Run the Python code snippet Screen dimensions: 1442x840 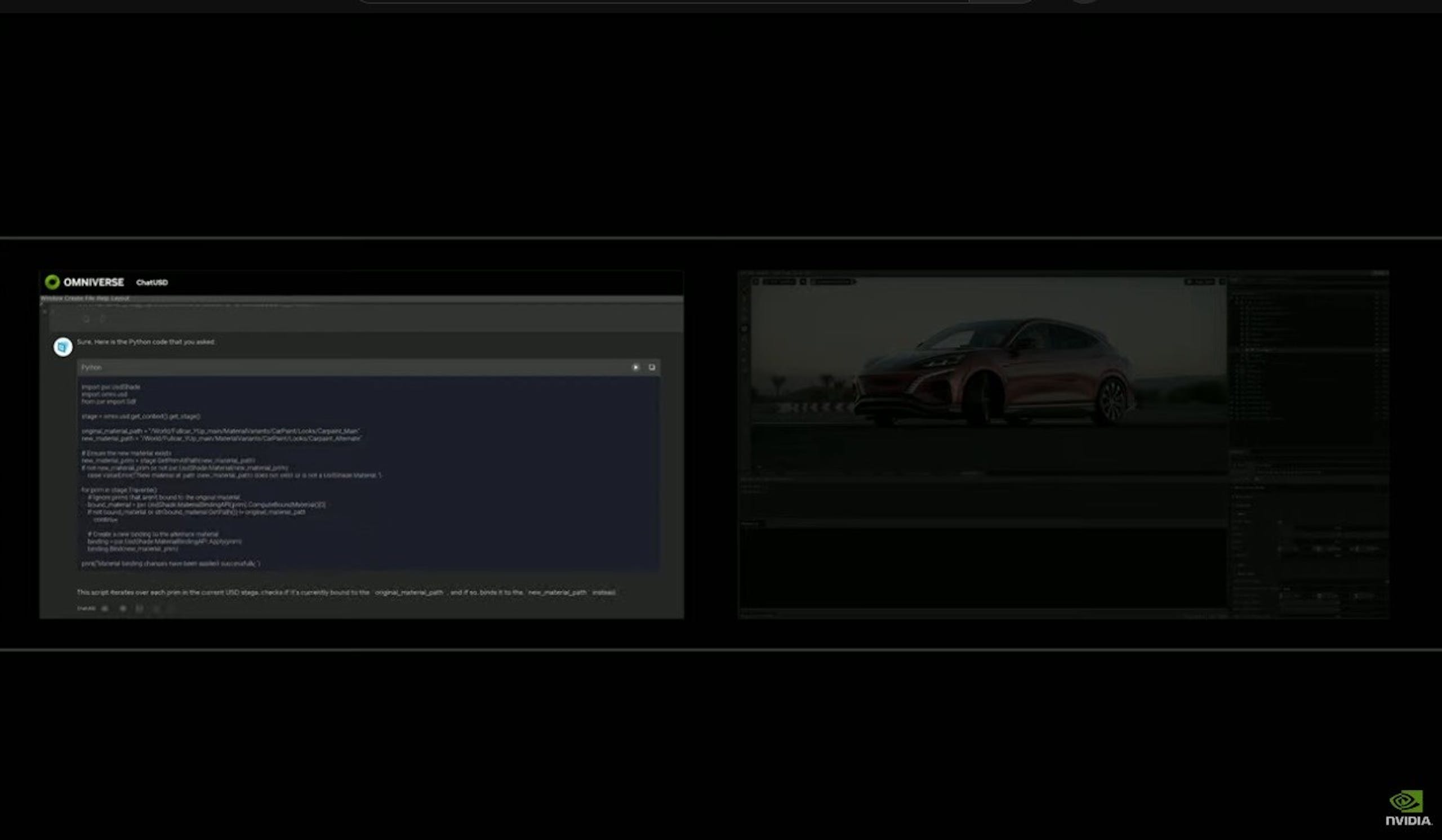[636, 368]
